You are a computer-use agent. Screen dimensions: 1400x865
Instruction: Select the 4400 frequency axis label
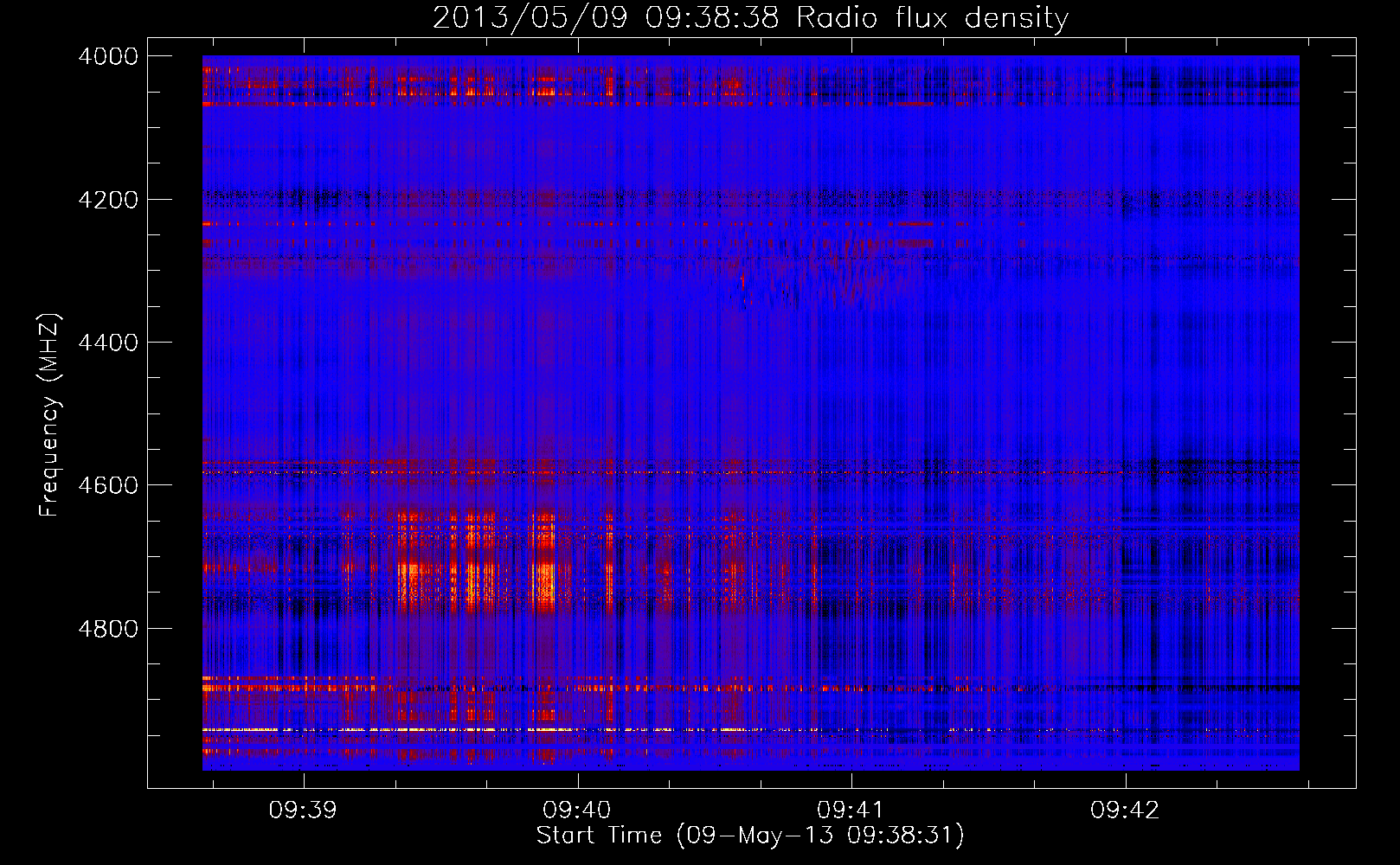pyautogui.click(x=108, y=343)
